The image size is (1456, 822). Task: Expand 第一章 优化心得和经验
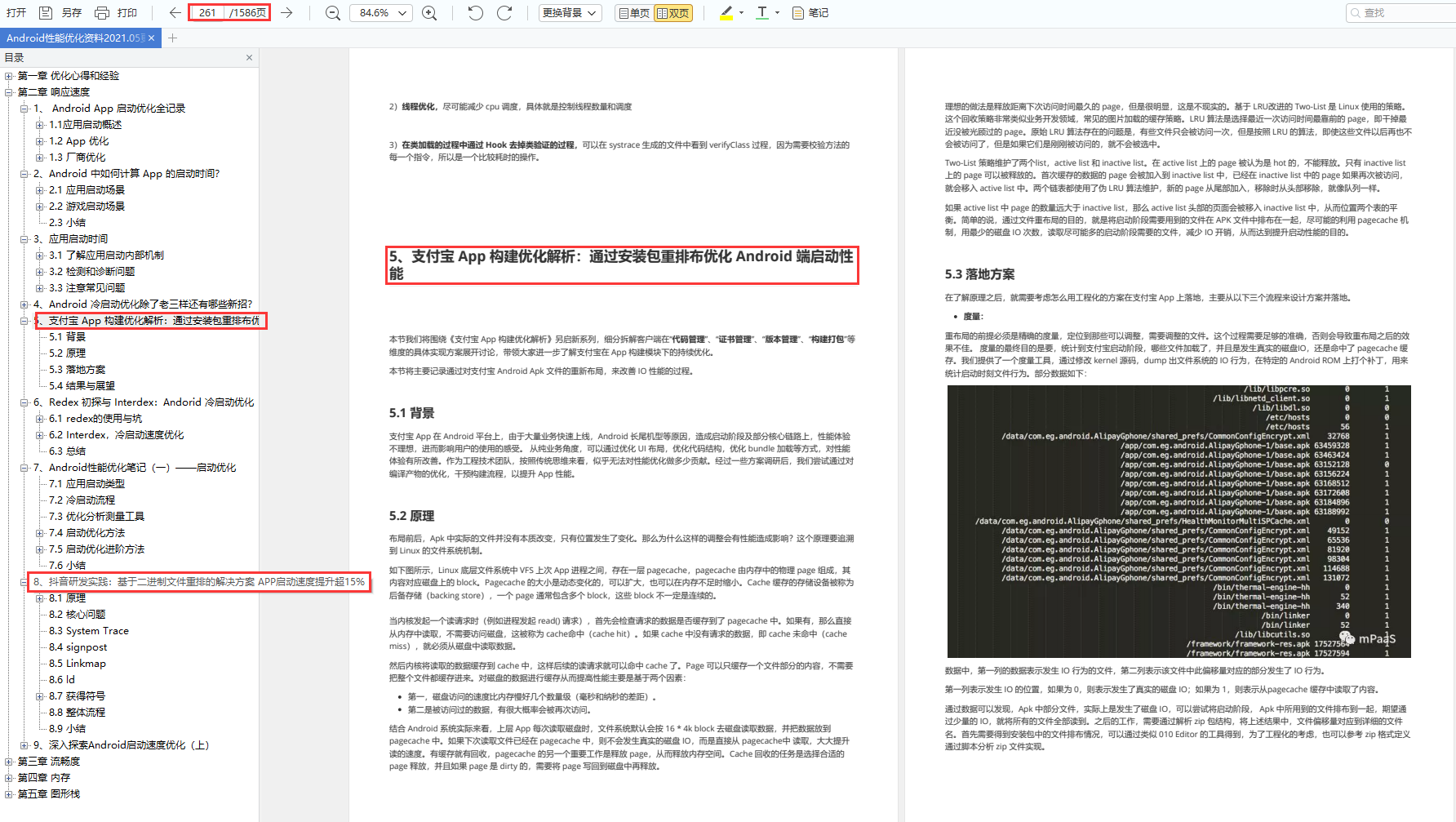pos(8,76)
